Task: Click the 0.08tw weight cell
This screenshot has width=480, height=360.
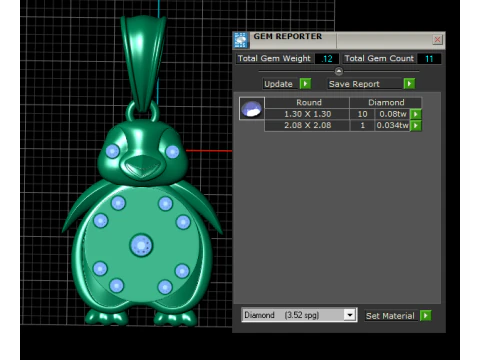Action: pyautogui.click(x=393, y=114)
